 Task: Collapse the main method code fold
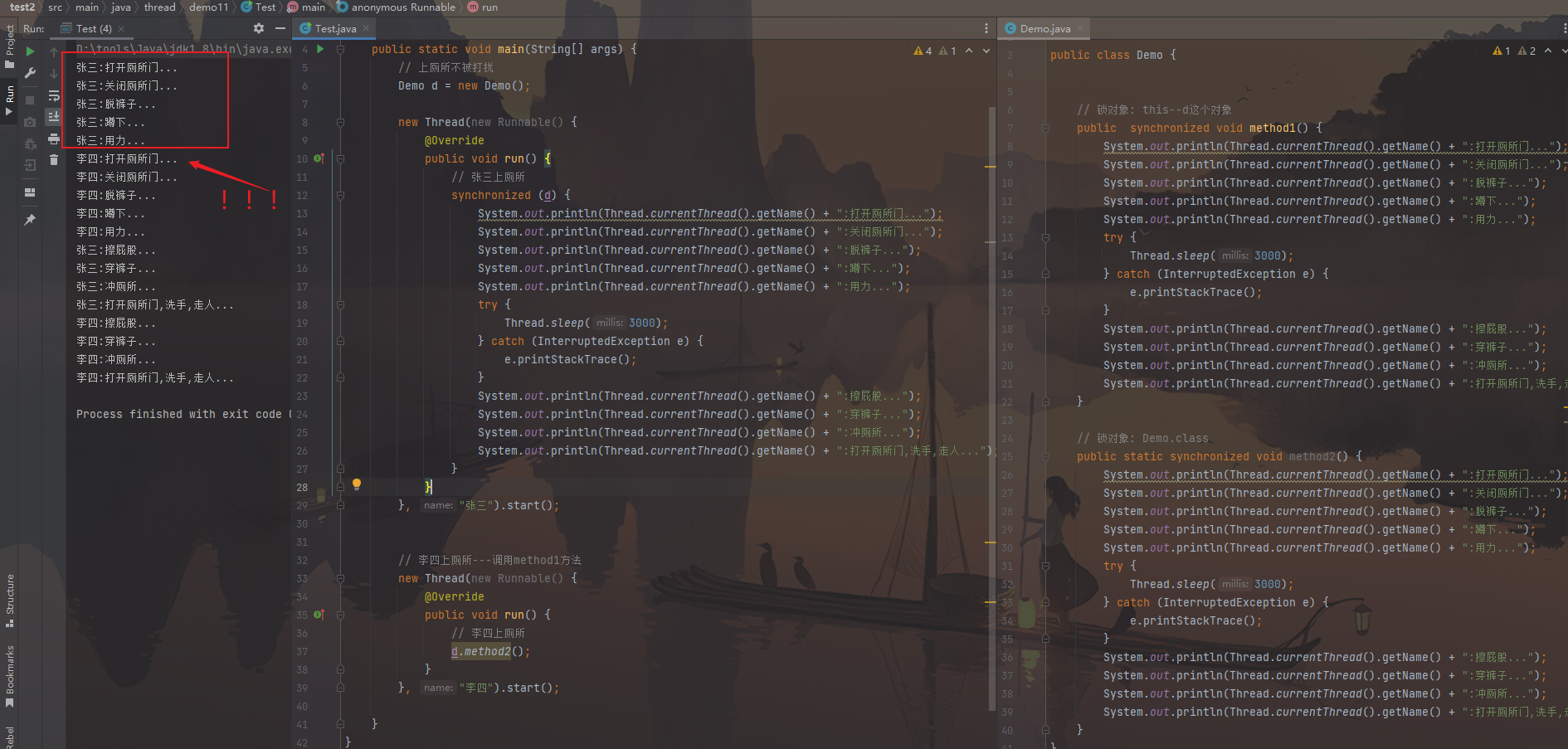click(340, 50)
